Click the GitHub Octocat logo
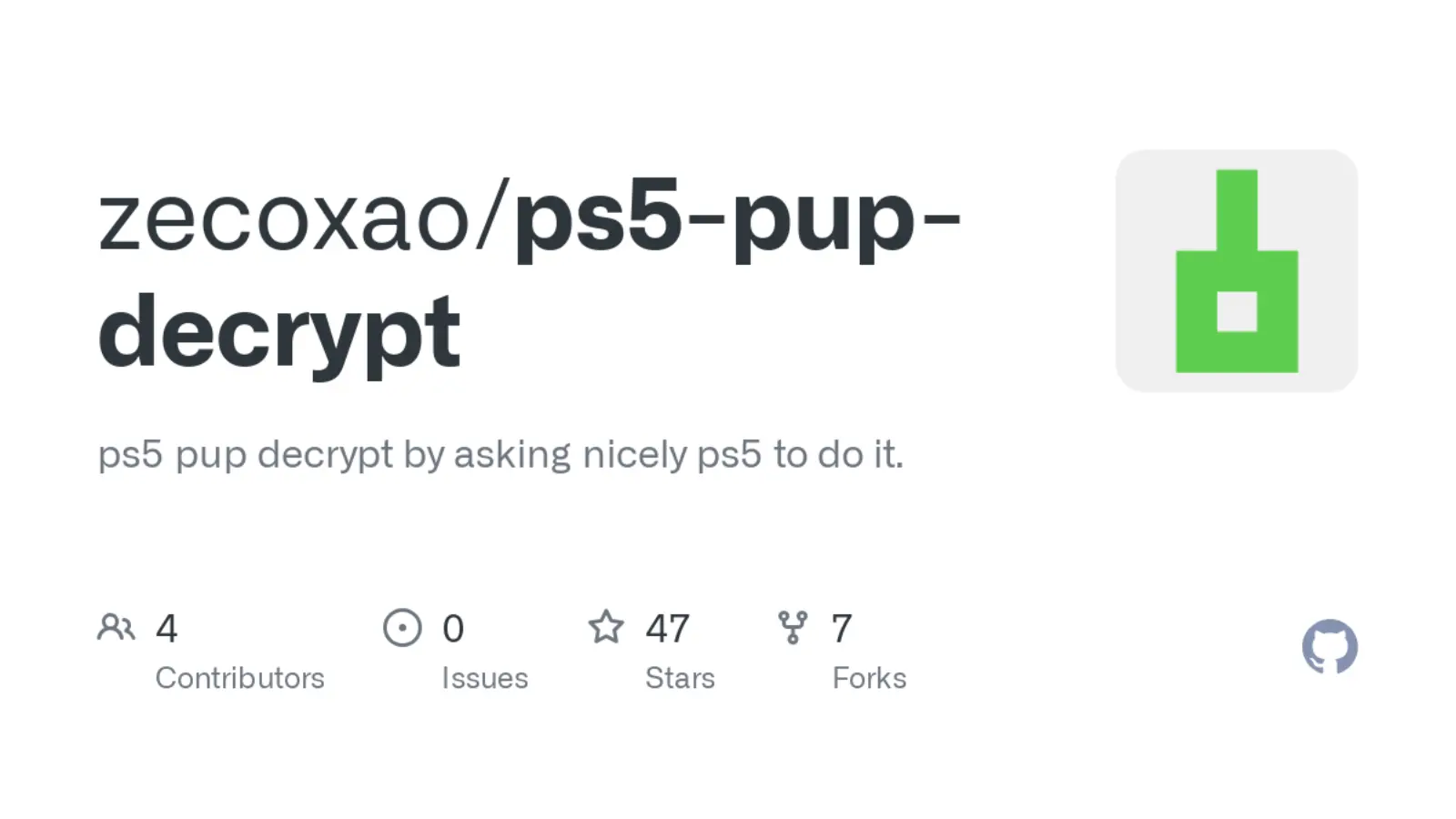This screenshot has height=819, width=1456. 1330,646
